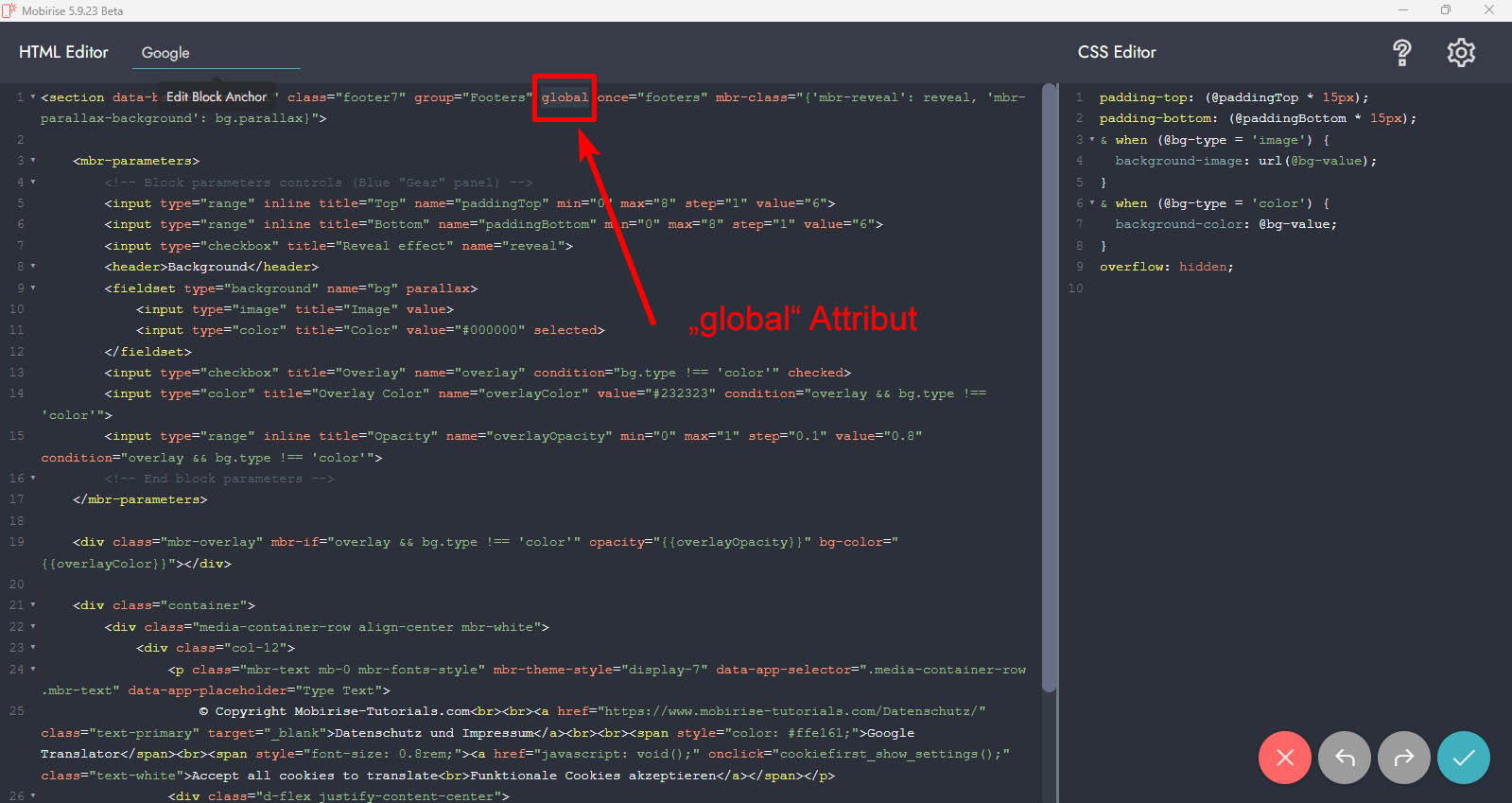Confirm changes with teal checkmark button
Image resolution: width=1512 pixels, height=803 pixels.
click(1463, 758)
